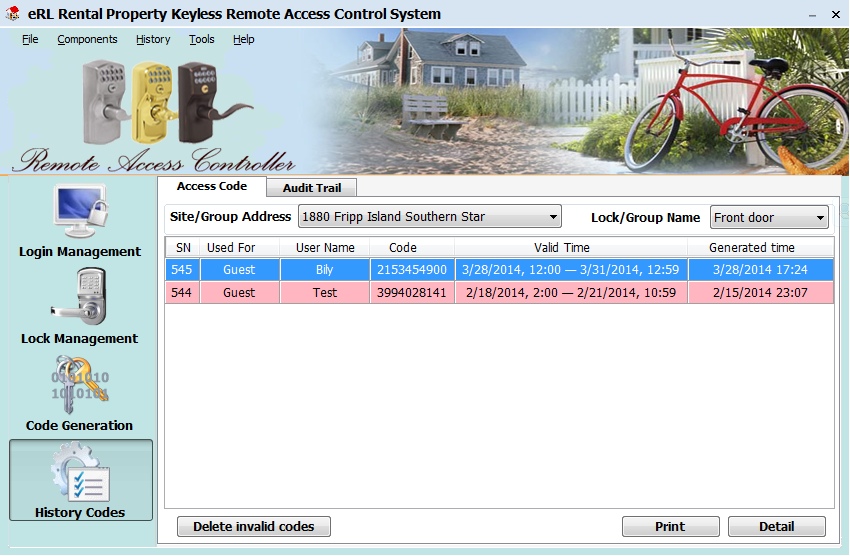850x556 pixels.
Task: Click the Login Management label
Action: [80, 251]
